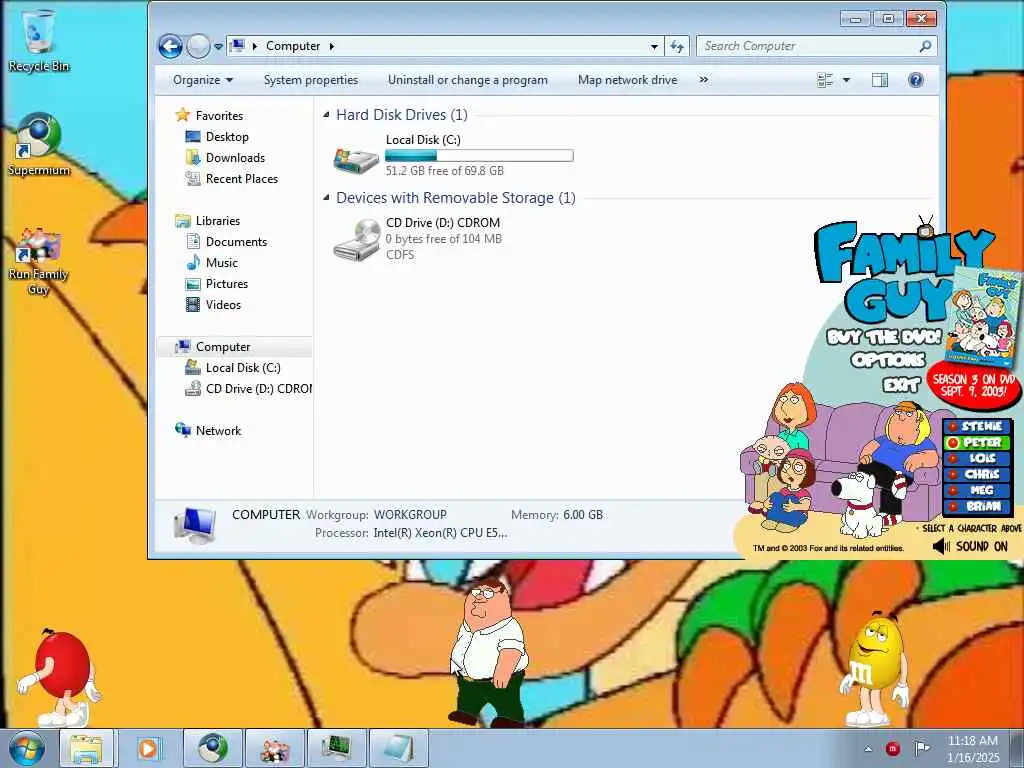The height and width of the screenshot is (768, 1024).
Task: Select Favorites in navigation pane
Action: [x=219, y=116]
